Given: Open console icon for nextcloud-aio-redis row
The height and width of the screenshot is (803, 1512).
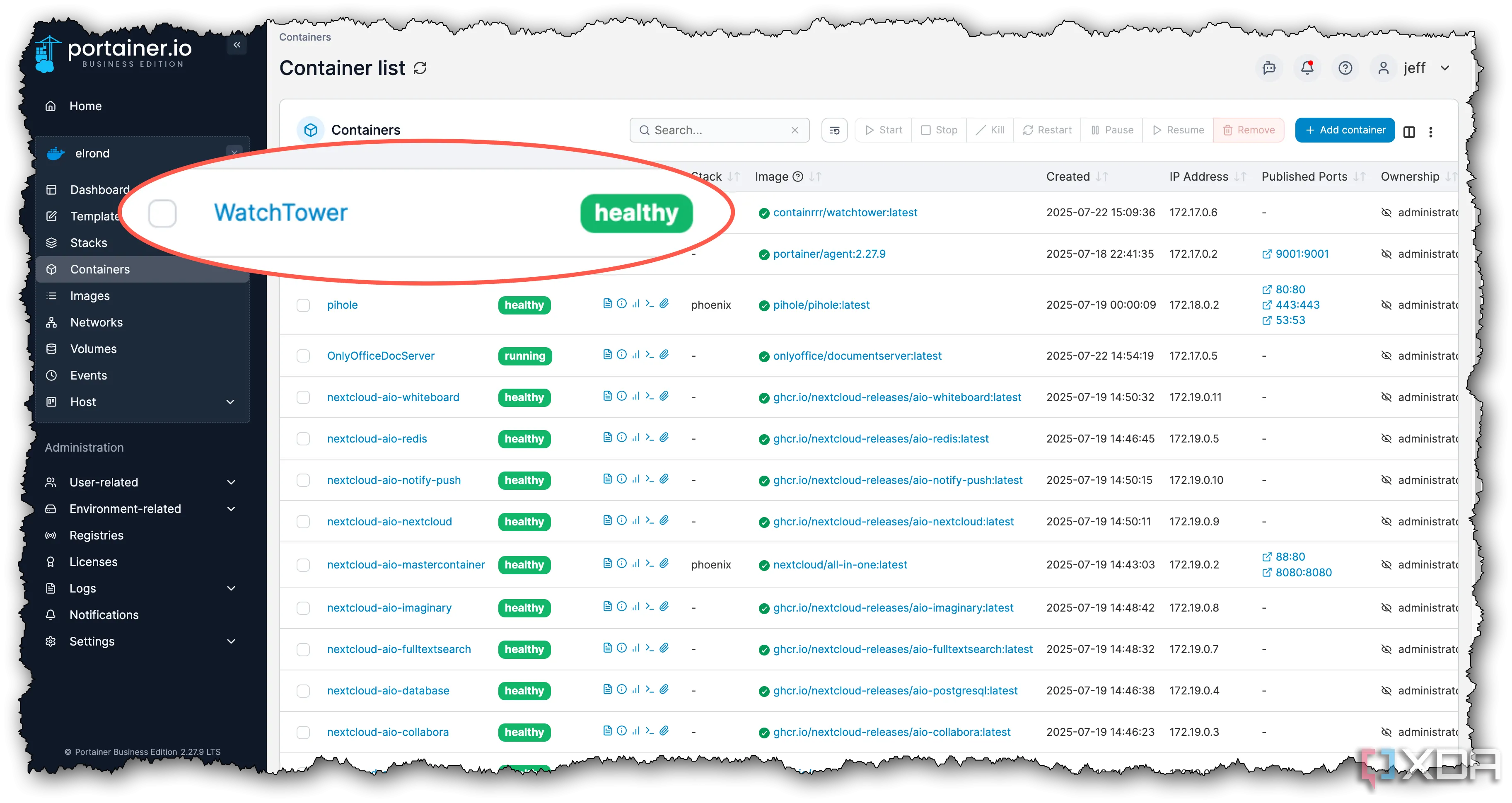Looking at the screenshot, I should point(650,437).
